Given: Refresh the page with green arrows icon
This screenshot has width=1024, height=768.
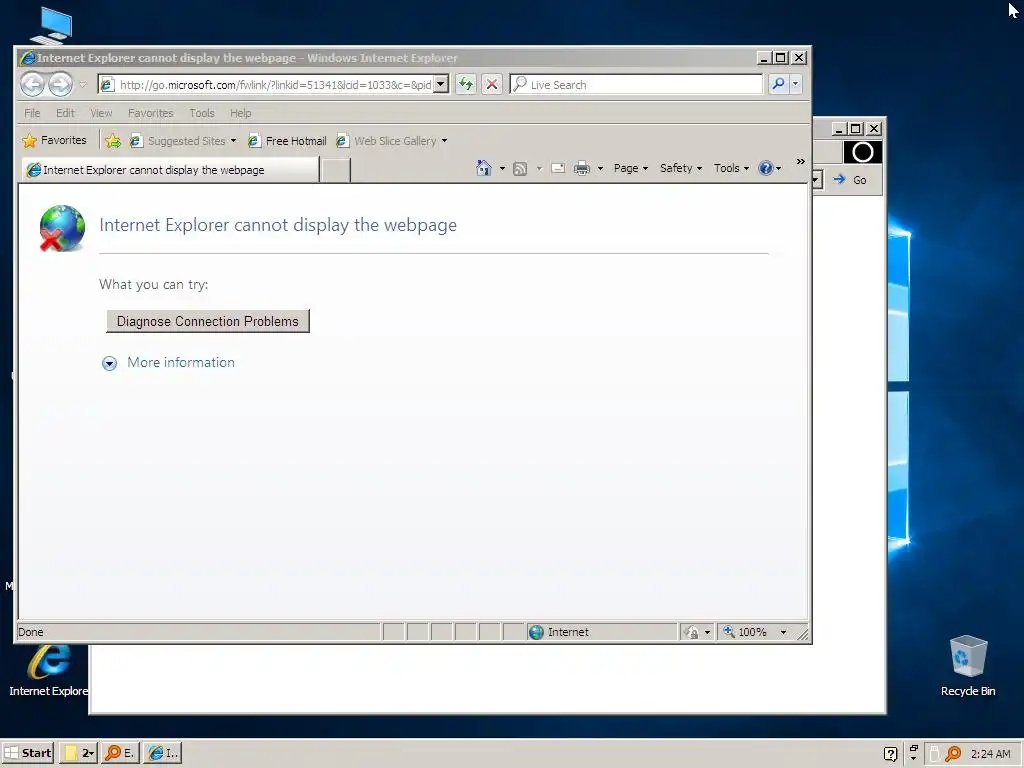Looking at the screenshot, I should coord(465,84).
